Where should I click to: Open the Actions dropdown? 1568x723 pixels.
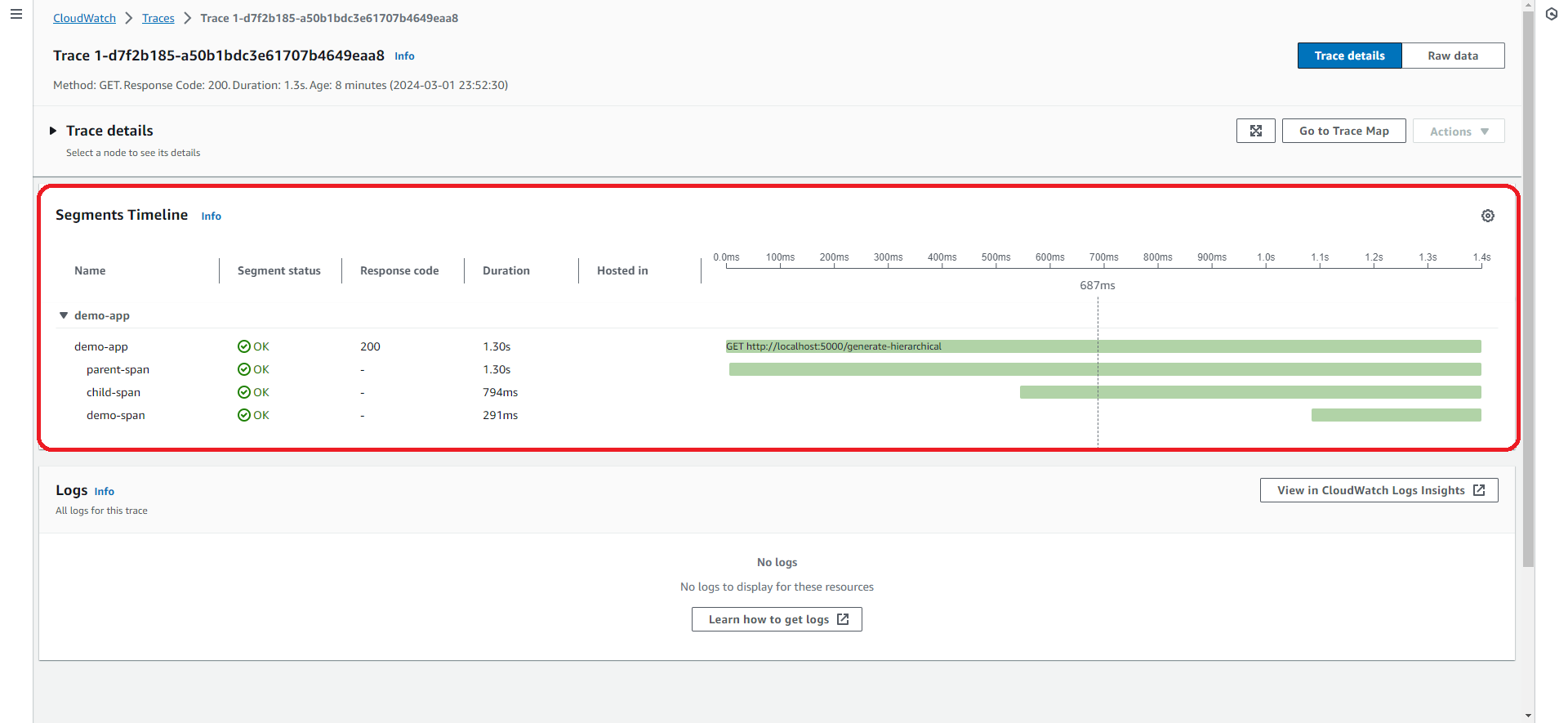(1458, 132)
